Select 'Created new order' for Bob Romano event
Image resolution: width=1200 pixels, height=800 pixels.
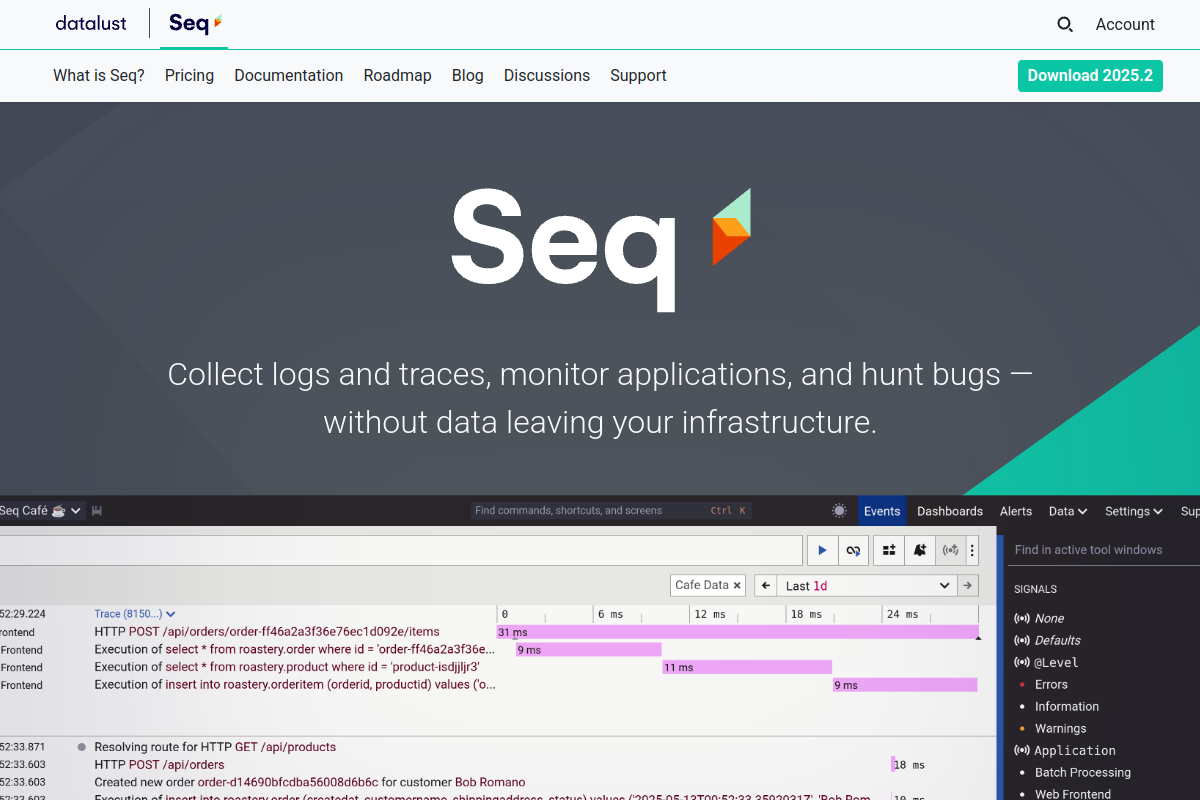pyautogui.click(x=309, y=782)
